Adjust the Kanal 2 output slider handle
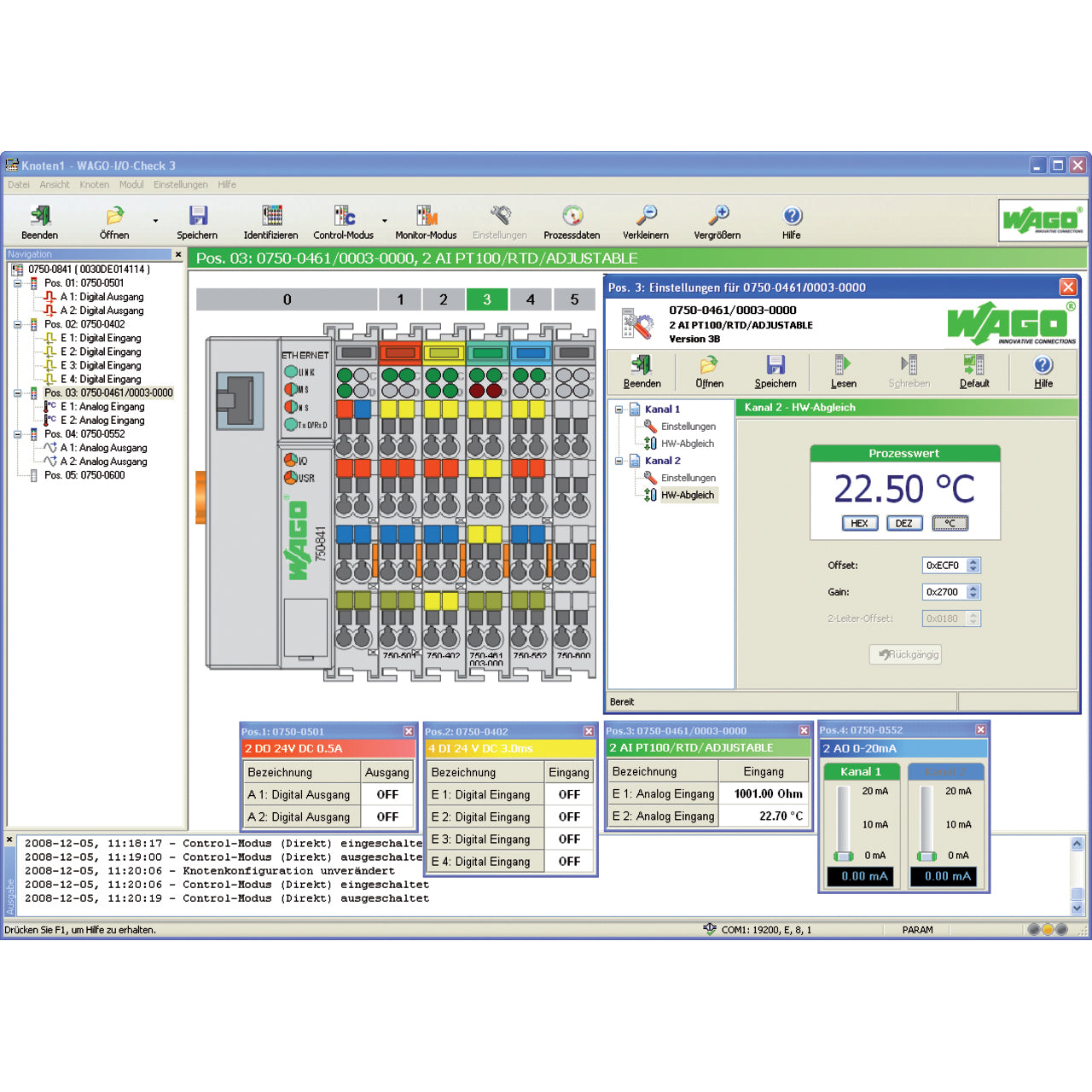Image resolution: width=1092 pixels, height=1092 pixels. (x=926, y=856)
